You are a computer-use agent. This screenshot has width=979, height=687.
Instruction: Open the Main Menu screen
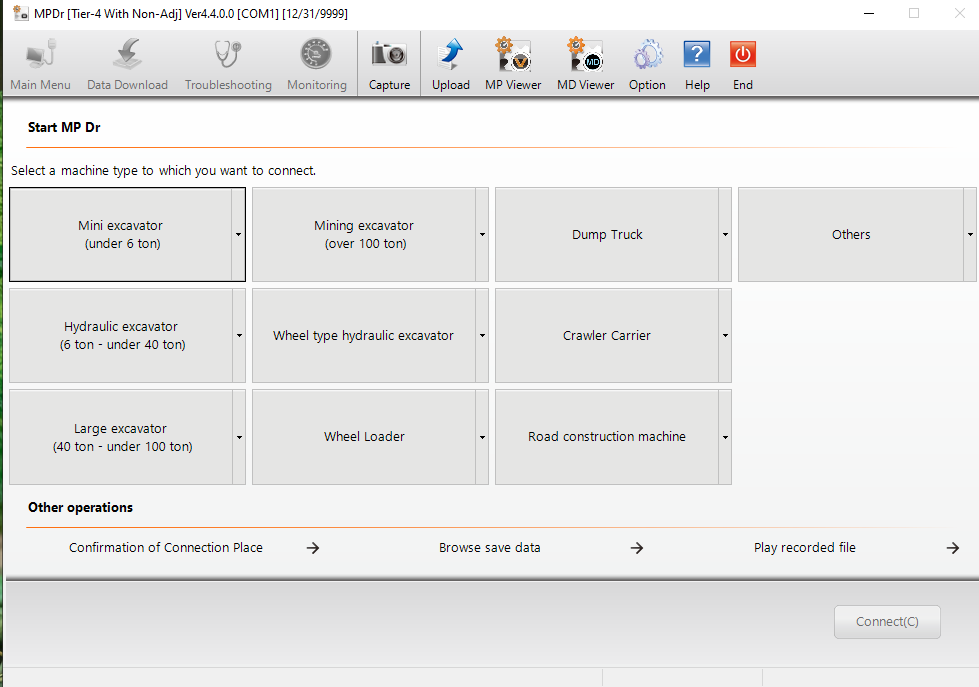[40, 62]
